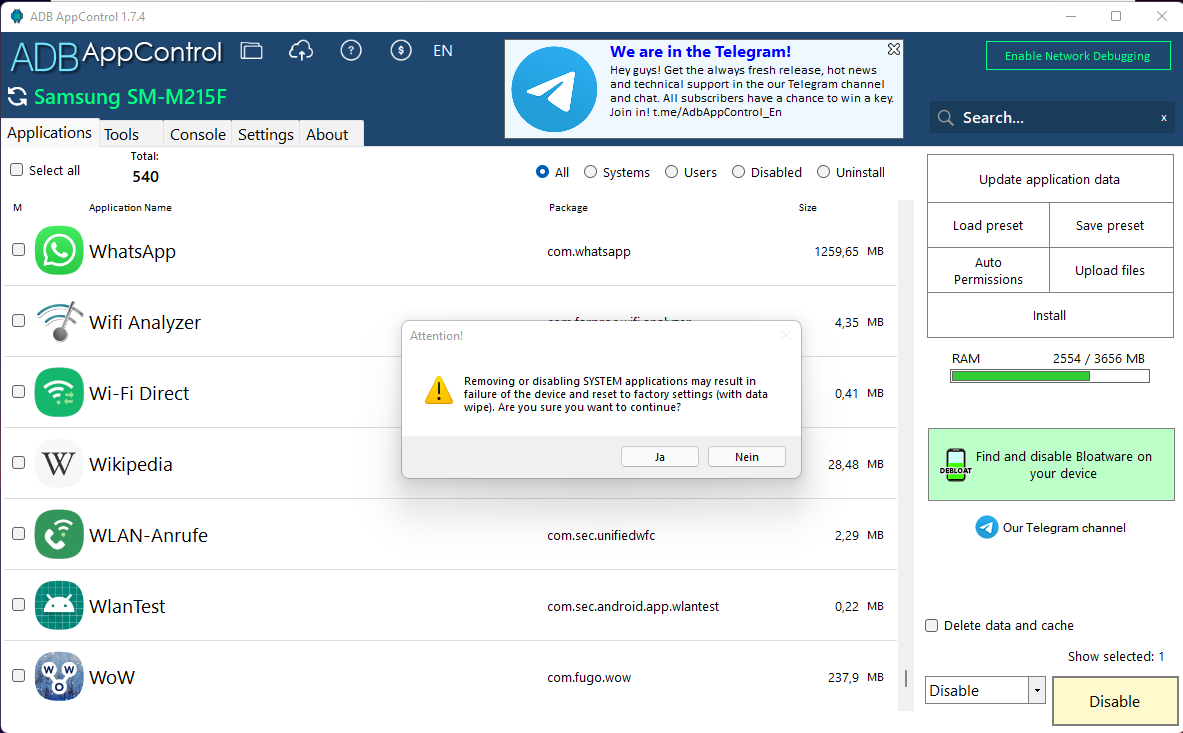Open Our Telegram channel link
Screen dimensions: 1183x733
(x=1064, y=528)
